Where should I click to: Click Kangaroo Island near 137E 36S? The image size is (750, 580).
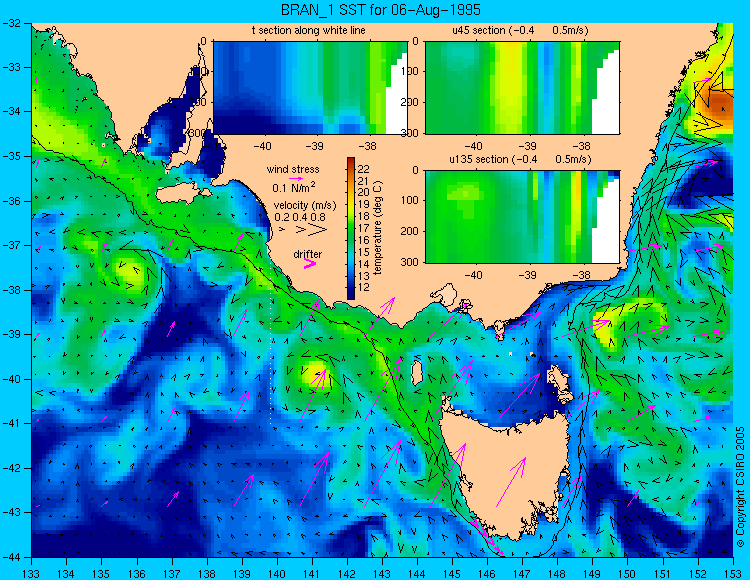tap(183, 194)
